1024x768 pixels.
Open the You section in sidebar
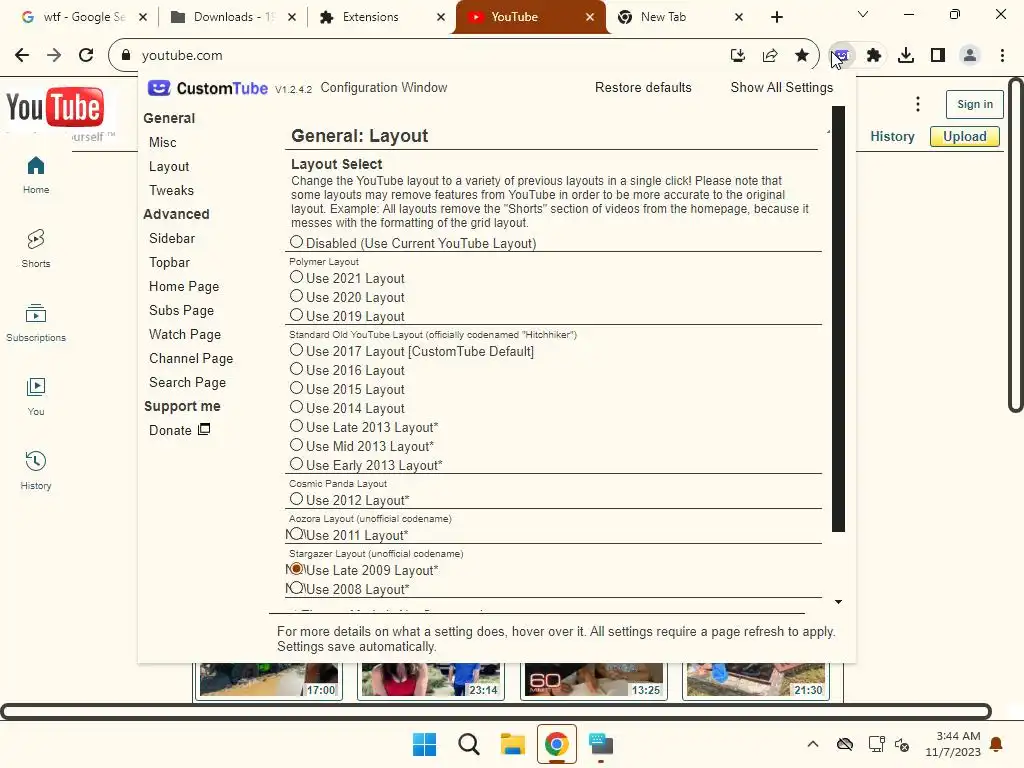coord(36,396)
